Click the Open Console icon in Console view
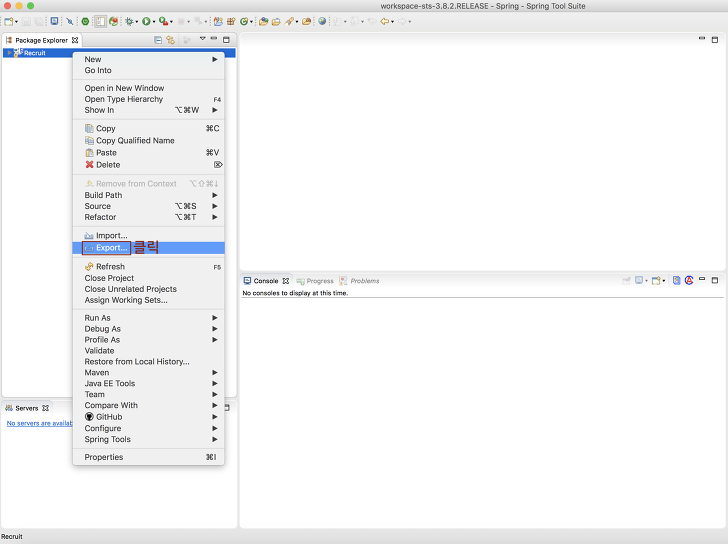 pyautogui.click(x=656, y=280)
